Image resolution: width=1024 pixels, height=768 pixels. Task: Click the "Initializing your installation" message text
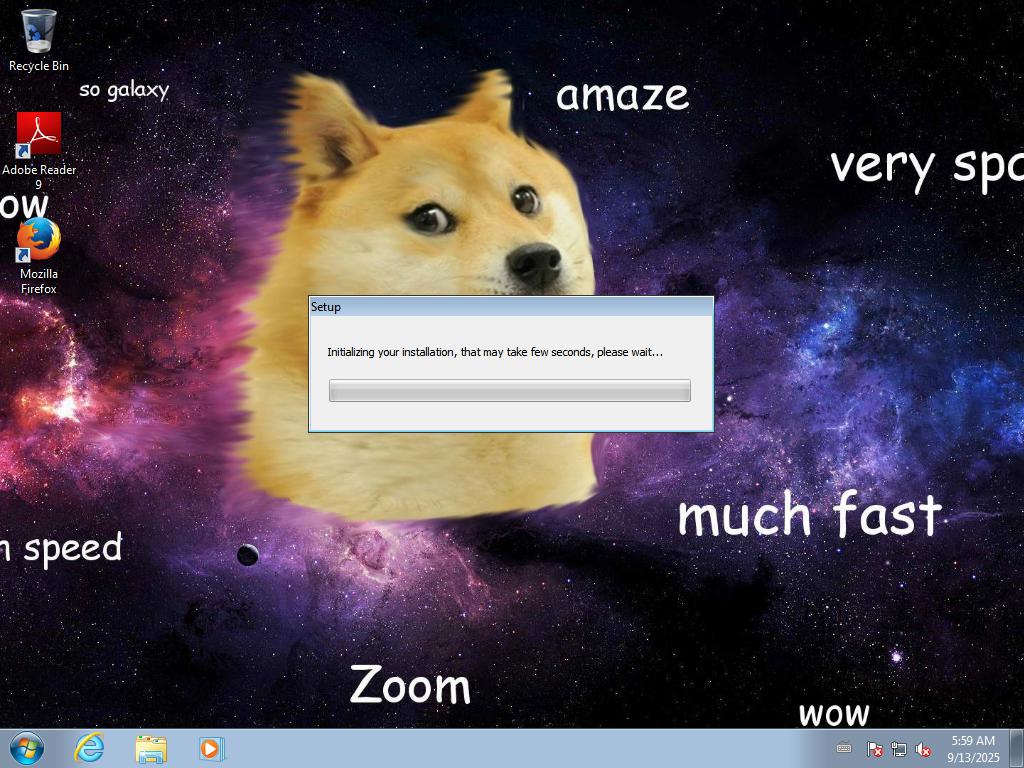click(494, 352)
